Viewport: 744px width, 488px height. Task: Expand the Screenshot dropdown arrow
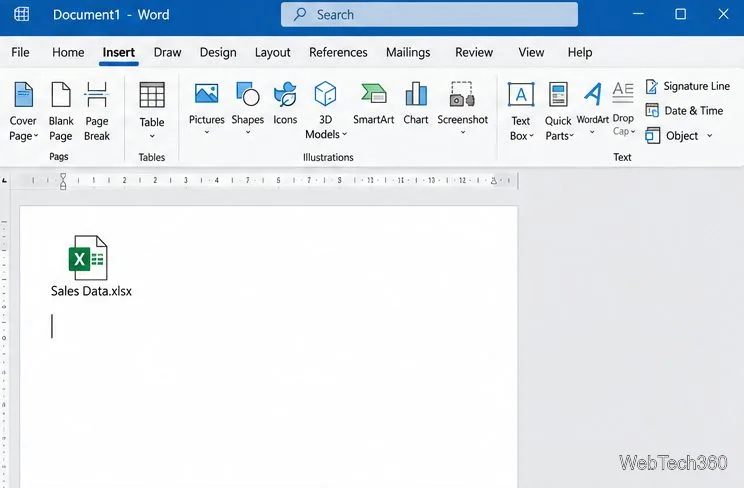tap(463, 133)
